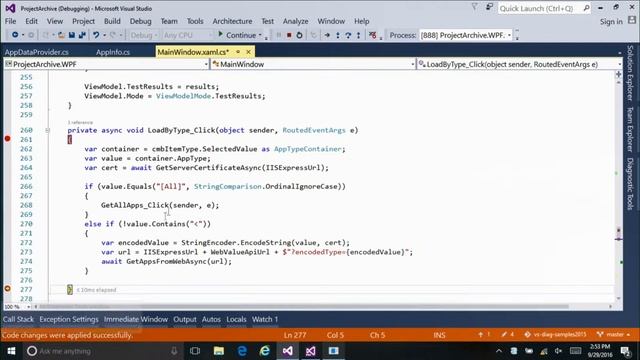This screenshot has width=640, height=360.
Task: Open the Undo history dropdown arrow
Action: (x=104, y=35)
